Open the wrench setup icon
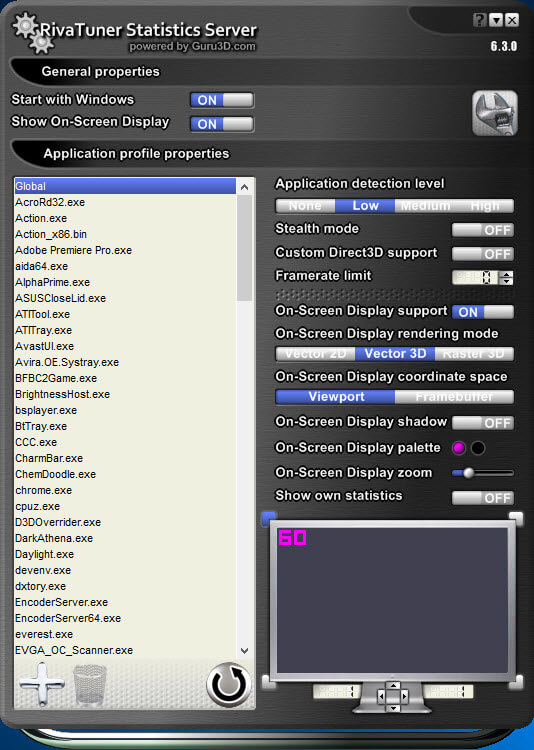The image size is (534, 750). (x=495, y=113)
